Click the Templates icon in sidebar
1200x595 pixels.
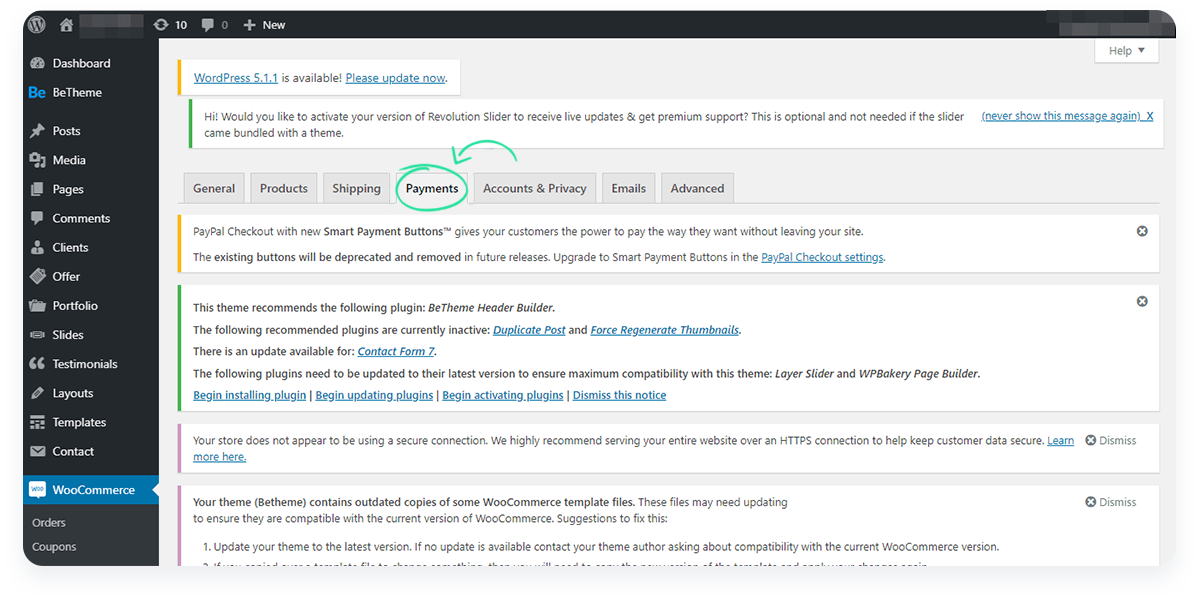point(37,422)
